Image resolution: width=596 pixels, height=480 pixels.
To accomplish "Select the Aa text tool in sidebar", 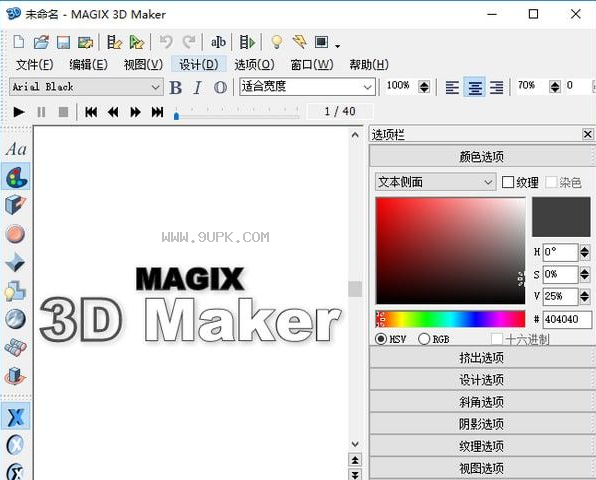I will [x=16, y=149].
